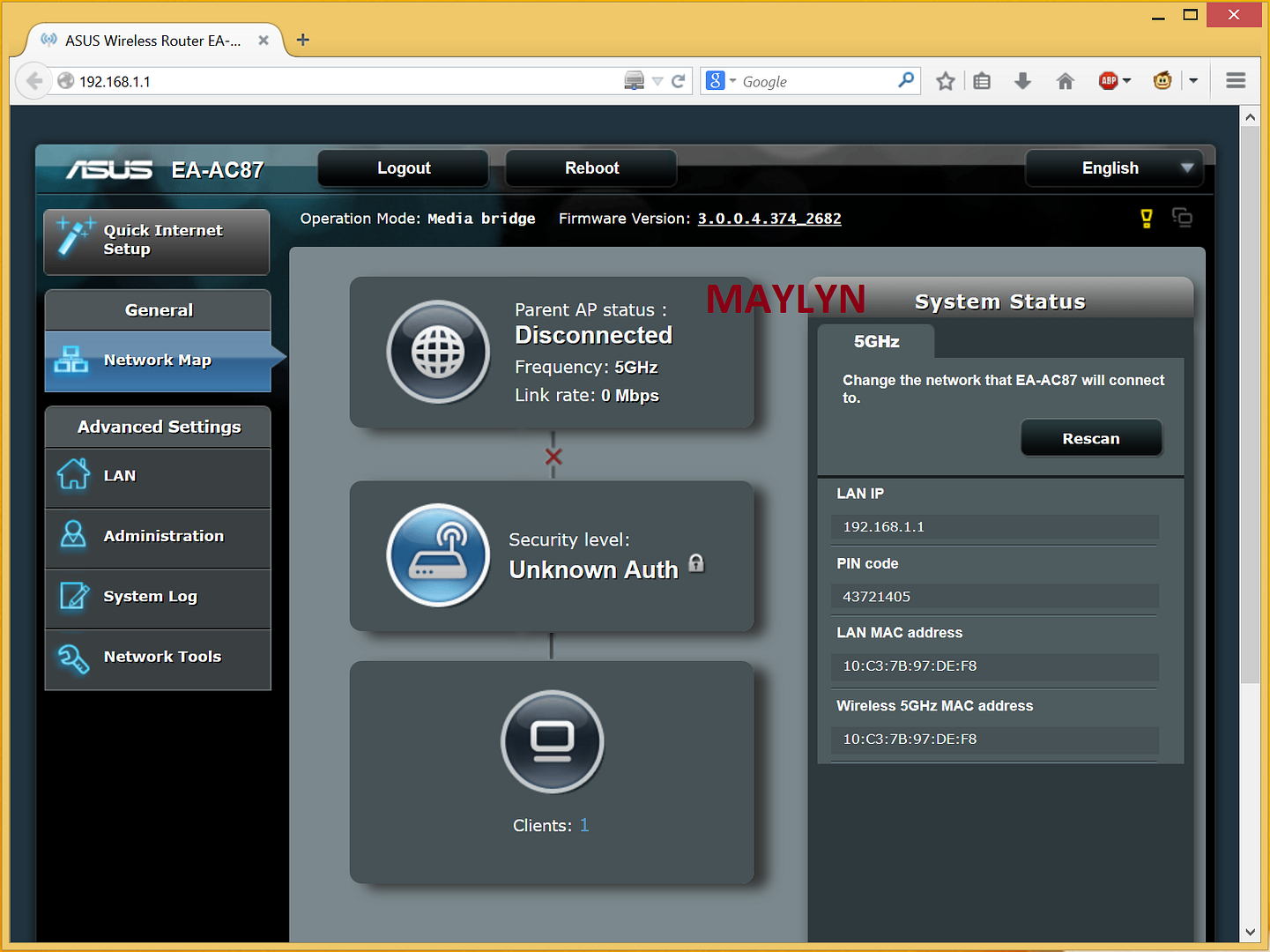1270x952 pixels.
Task: Bookmark this page with star icon
Action: coord(945,81)
